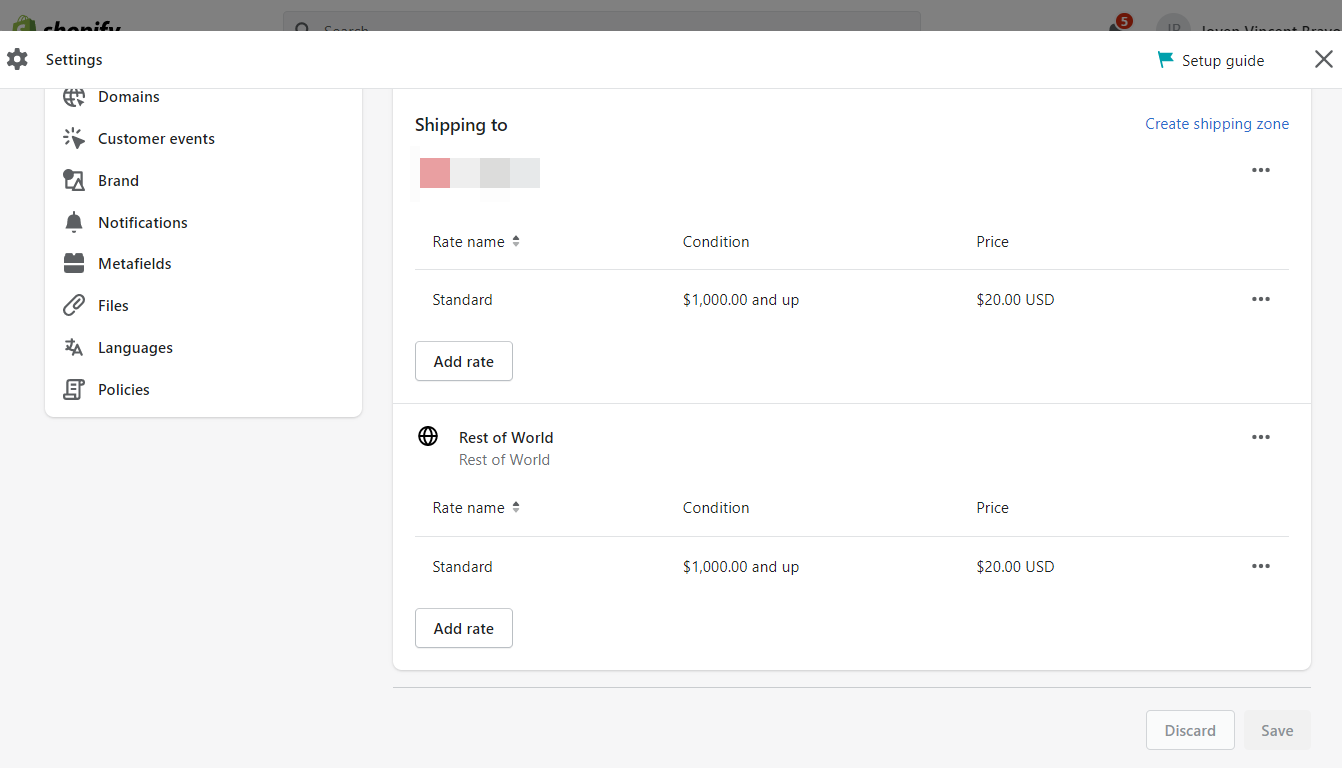Click the Files paperclip icon

74,306
